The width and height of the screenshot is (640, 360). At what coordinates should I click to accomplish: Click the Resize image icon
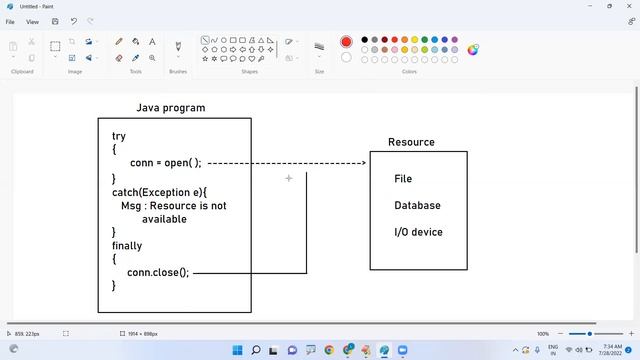(x=72, y=58)
